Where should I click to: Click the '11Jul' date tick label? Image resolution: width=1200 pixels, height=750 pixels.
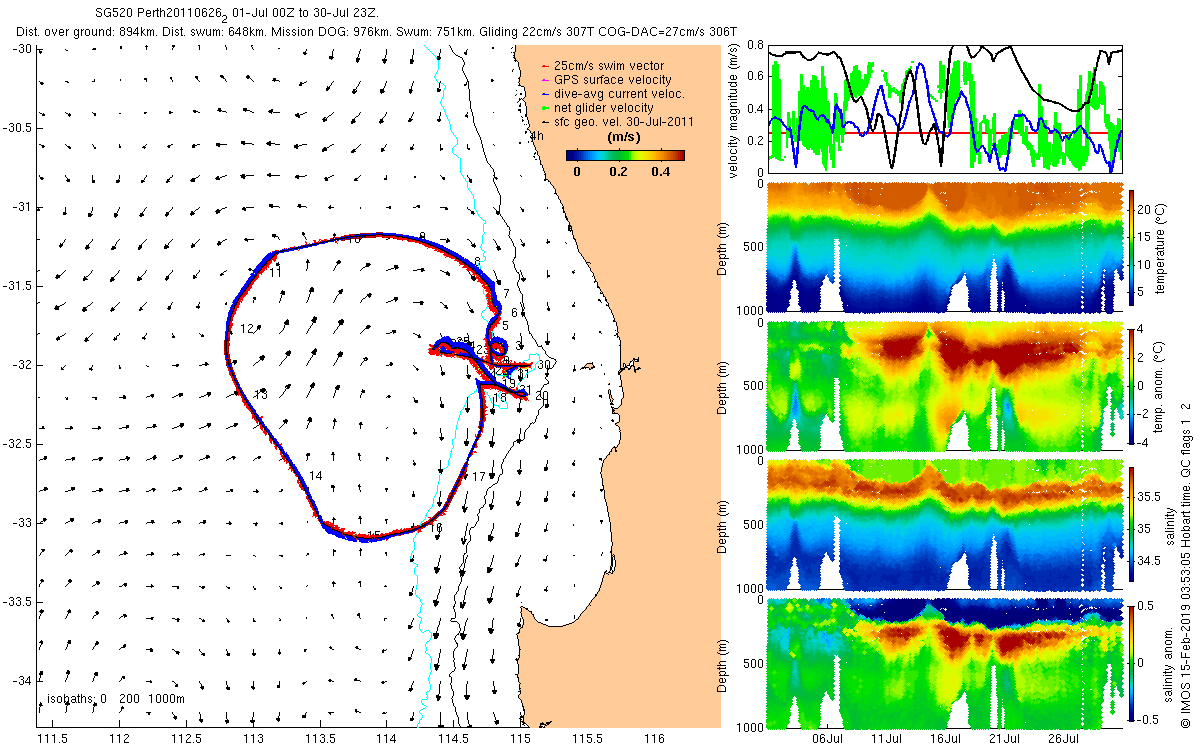(886, 738)
